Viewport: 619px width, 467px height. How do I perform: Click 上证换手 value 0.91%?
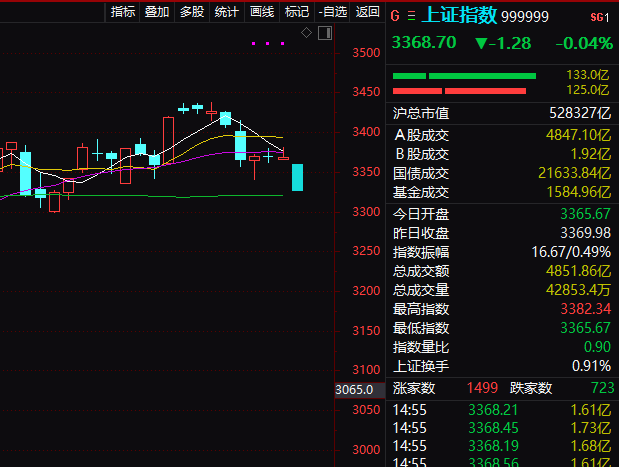591,366
